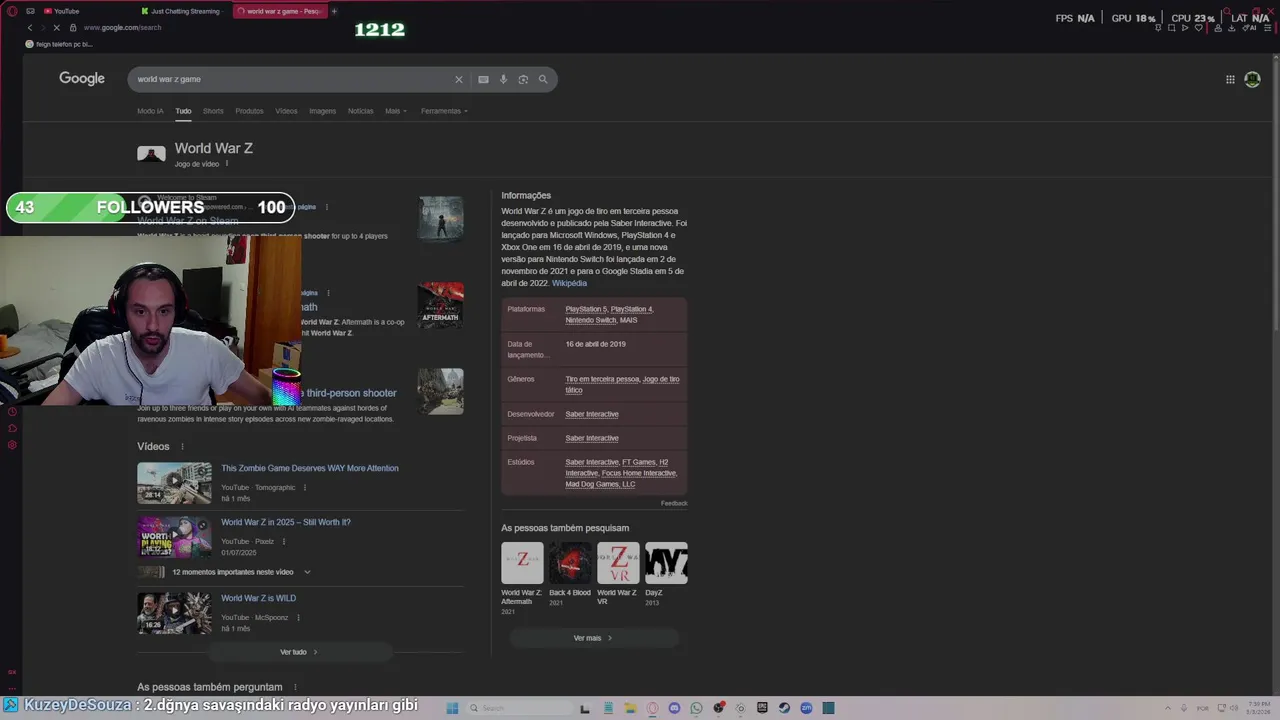This screenshot has width=1280, height=720.
Task: Clear the Google search box text
Action: (x=459, y=79)
